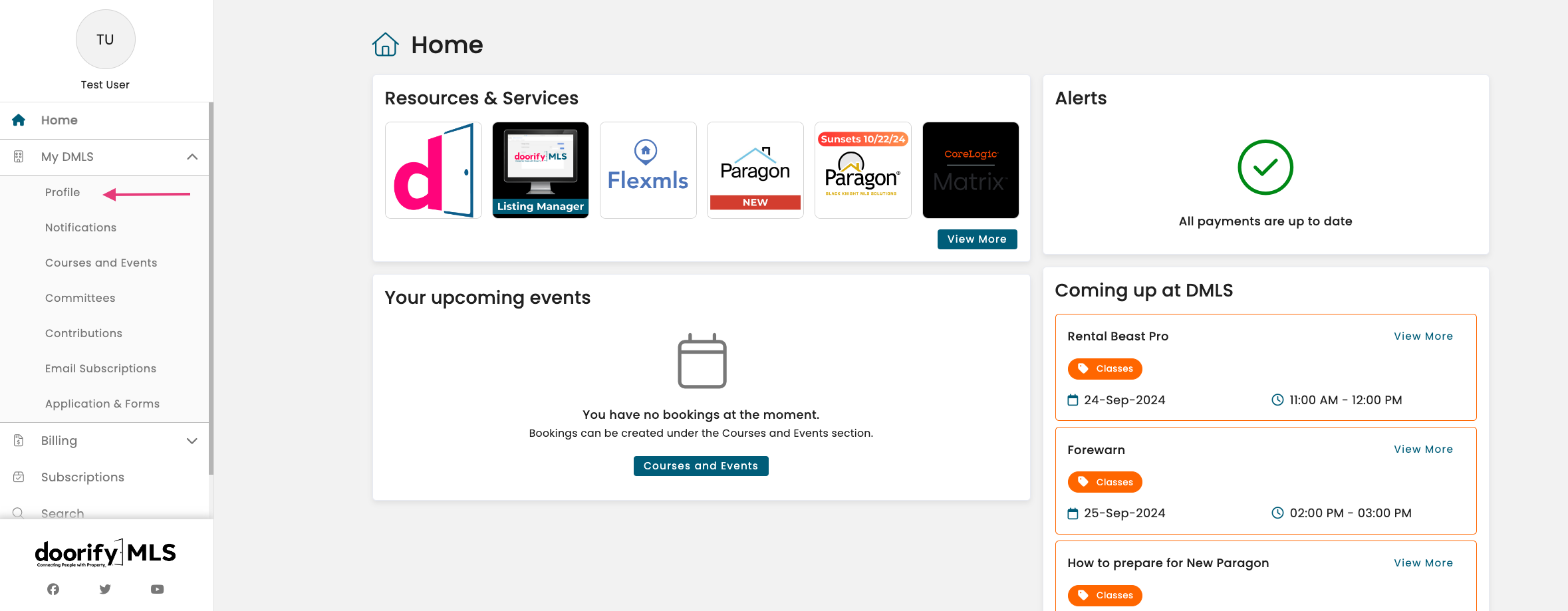Click clock icon beside 11:00 AM - 12:00 PM

[1277, 400]
